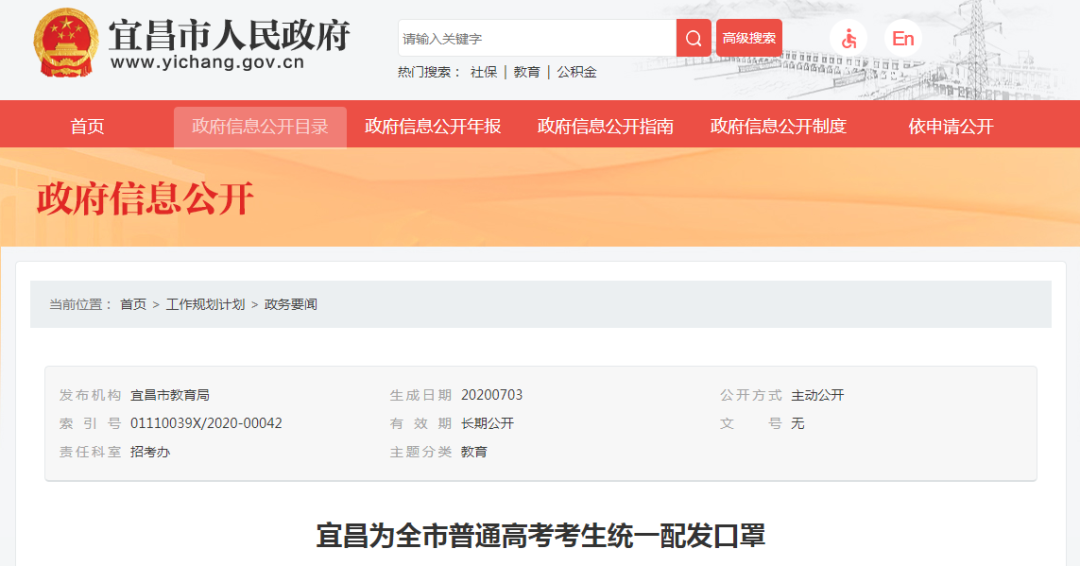Click the 高级搜索 advanced search button
Viewport: 1080px width, 566px height.
point(749,38)
